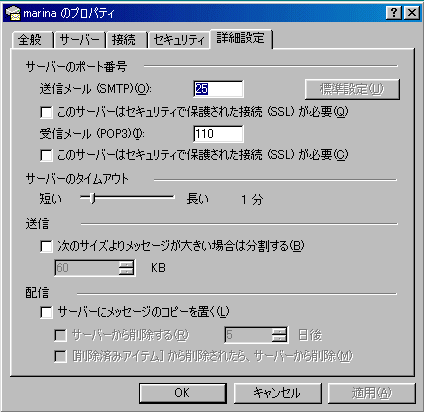Click the mail account icon in title bar
The height and width of the screenshot is (412, 424).
[x=13, y=13]
